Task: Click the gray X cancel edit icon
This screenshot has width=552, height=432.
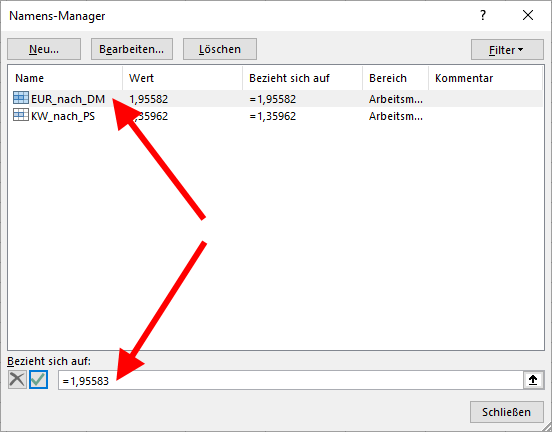Action: tap(17, 380)
